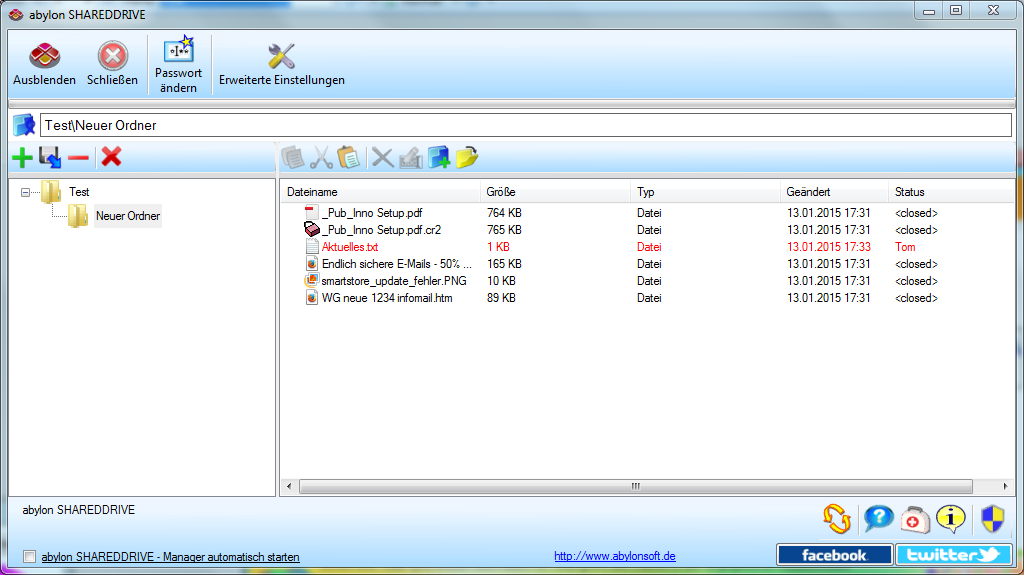Click the scissors cut icon
This screenshot has width=1024, height=575.
coord(321,157)
